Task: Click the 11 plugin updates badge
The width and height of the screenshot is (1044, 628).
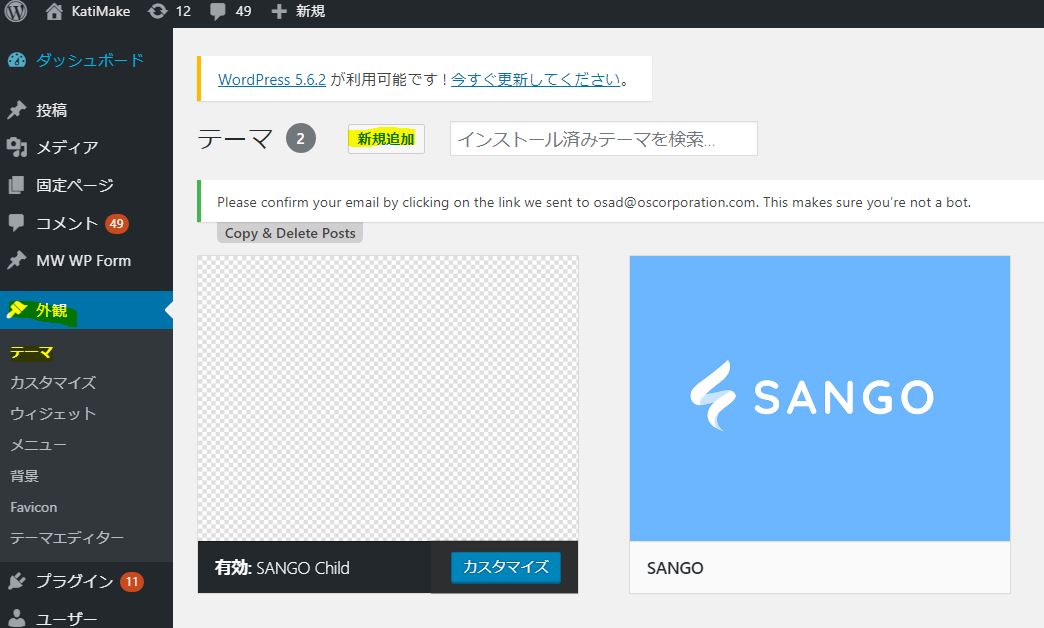Action: pos(132,581)
